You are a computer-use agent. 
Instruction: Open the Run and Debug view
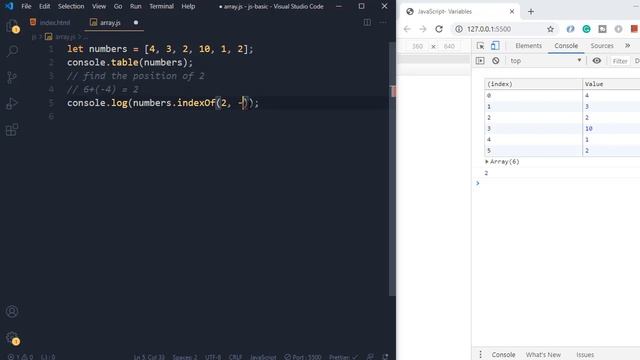[12, 104]
